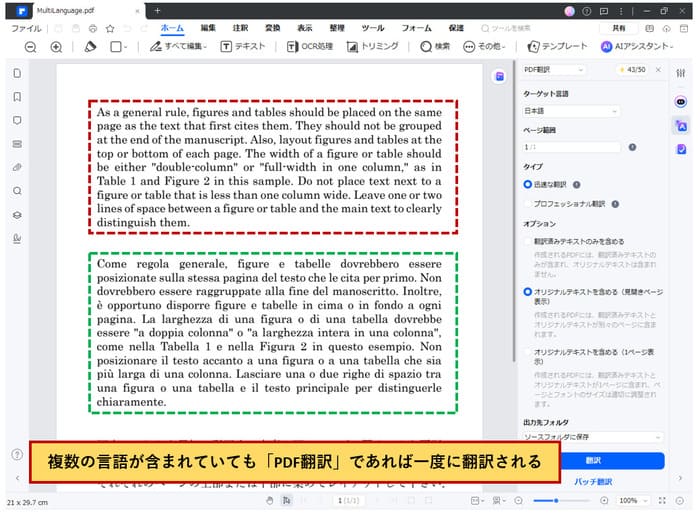The width and height of the screenshot is (700, 514).
Task: Open the ファイル menu
Action: tap(26, 29)
